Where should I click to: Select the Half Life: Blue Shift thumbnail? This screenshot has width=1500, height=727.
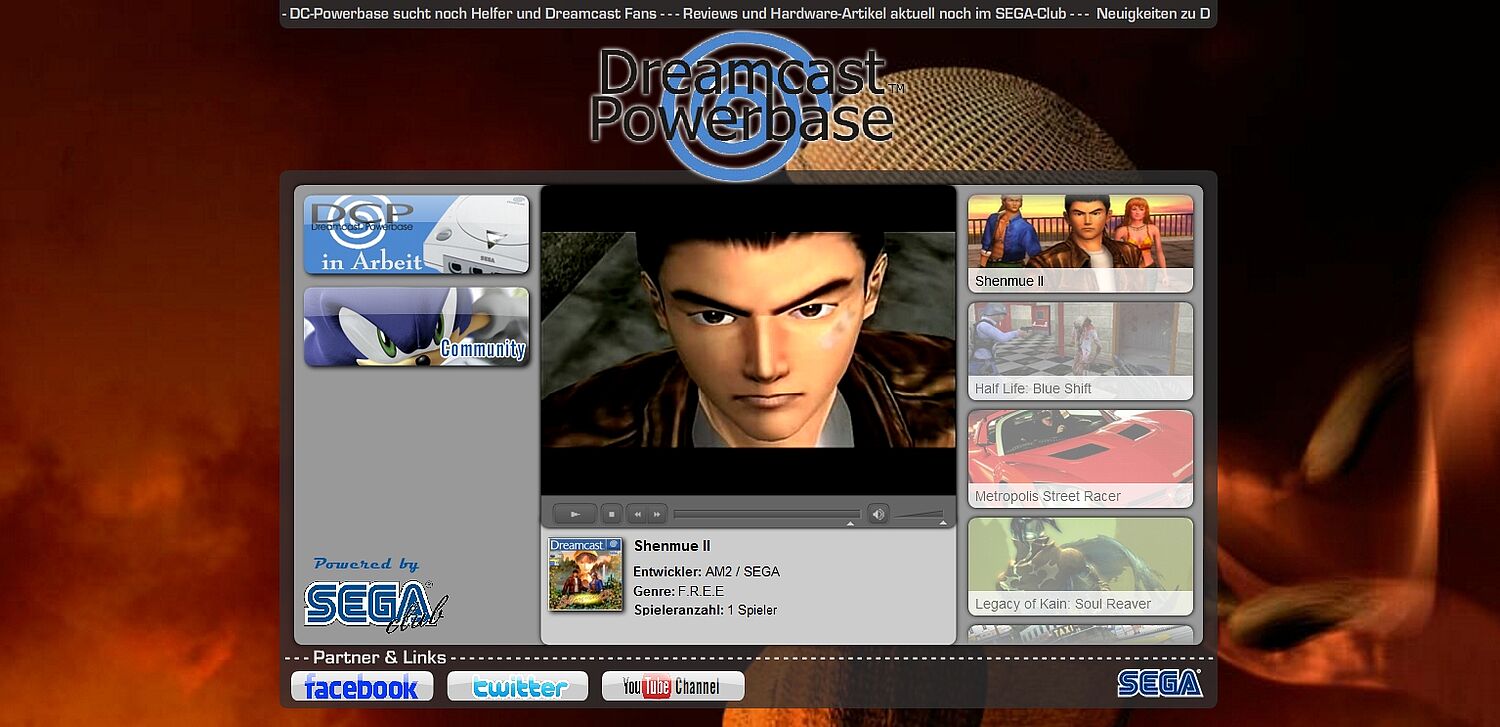[1080, 351]
